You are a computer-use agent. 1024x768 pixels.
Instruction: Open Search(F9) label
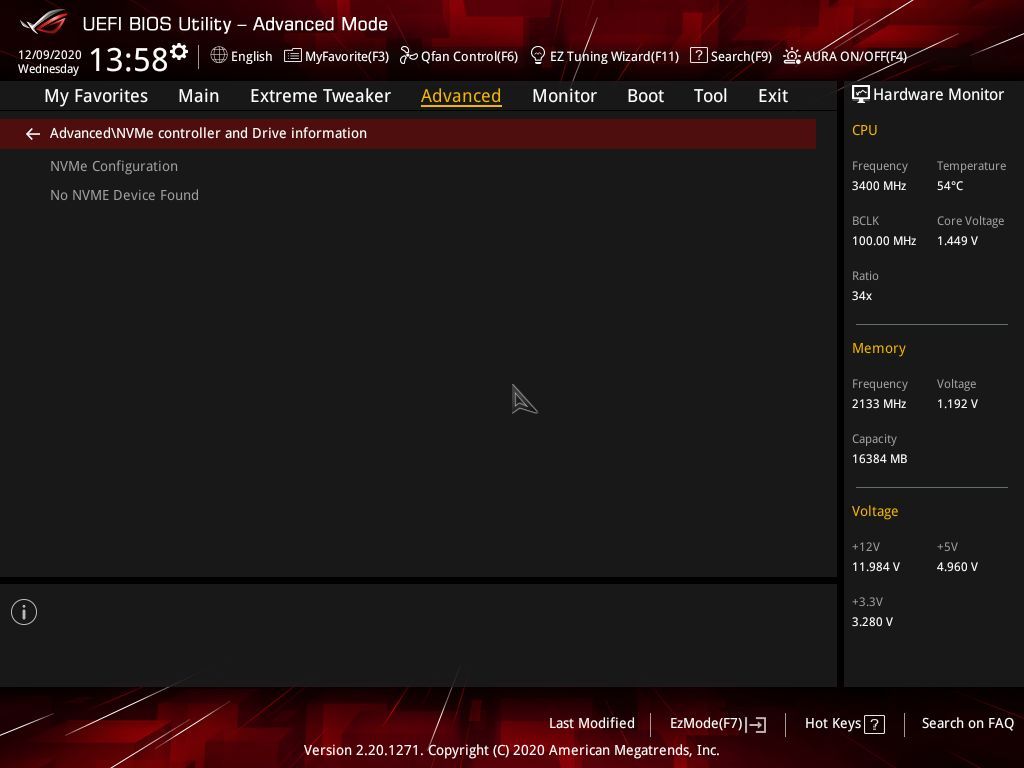pyautogui.click(x=741, y=57)
